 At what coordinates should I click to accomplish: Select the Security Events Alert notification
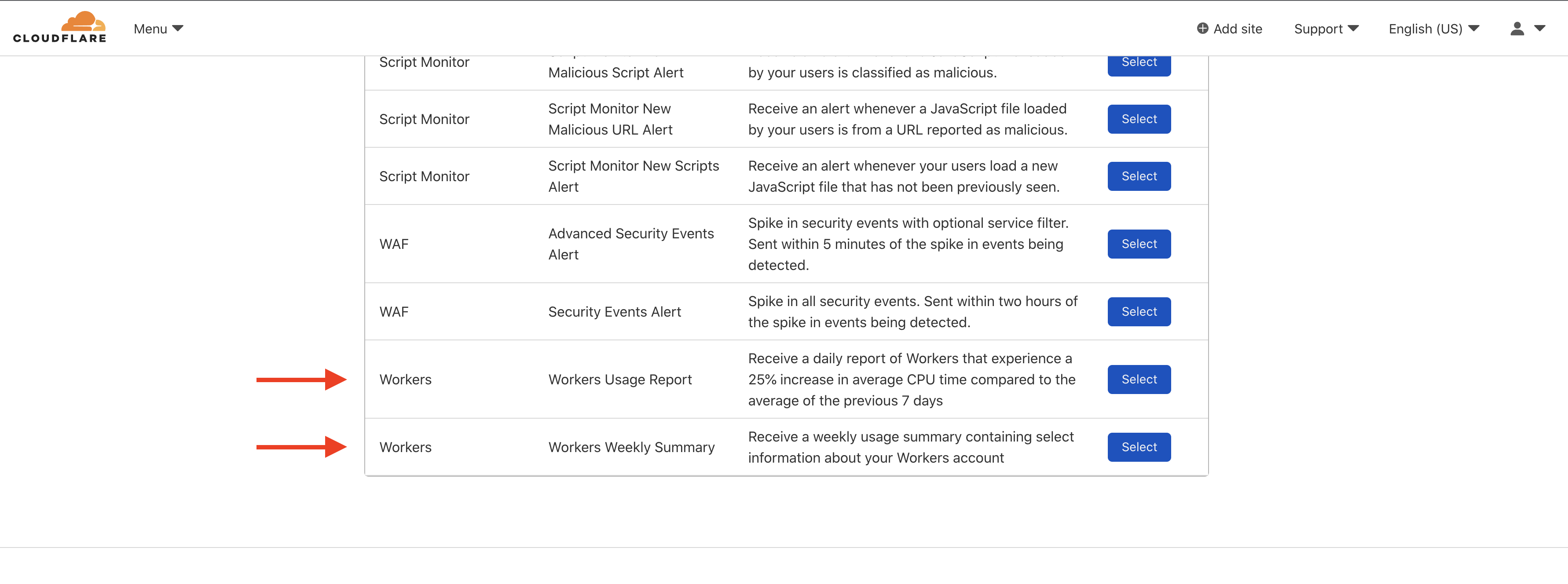point(1139,311)
